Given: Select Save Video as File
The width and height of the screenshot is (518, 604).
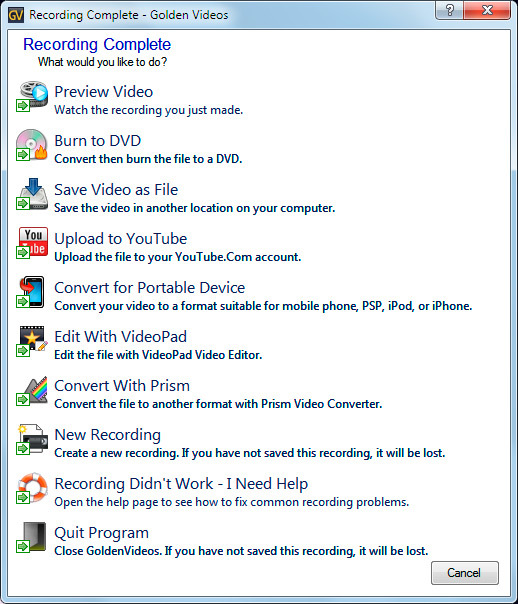Looking at the screenshot, I should (x=116, y=190).
